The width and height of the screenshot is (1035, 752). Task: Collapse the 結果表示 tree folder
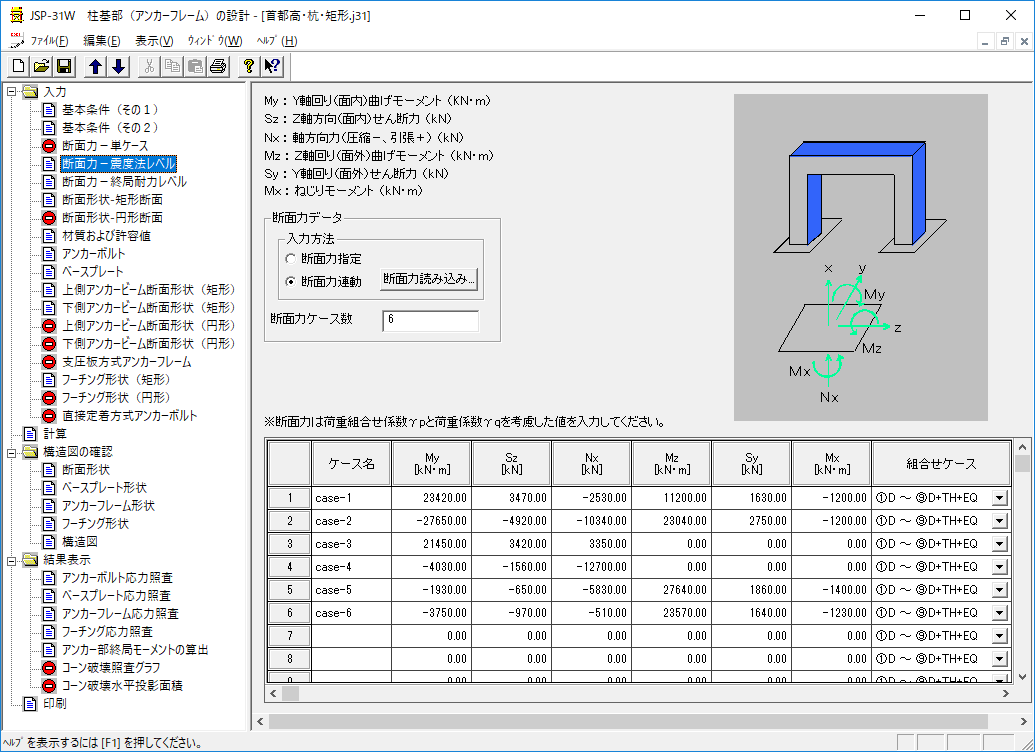(x=11, y=560)
